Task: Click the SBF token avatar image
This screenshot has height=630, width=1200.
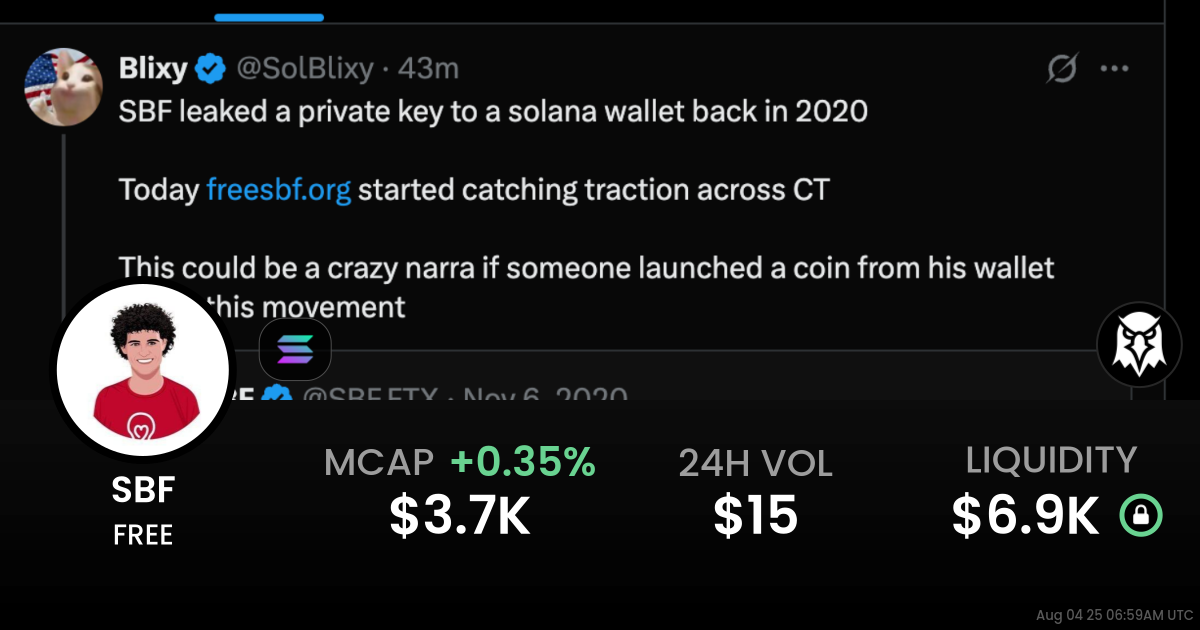Action: click(x=143, y=369)
